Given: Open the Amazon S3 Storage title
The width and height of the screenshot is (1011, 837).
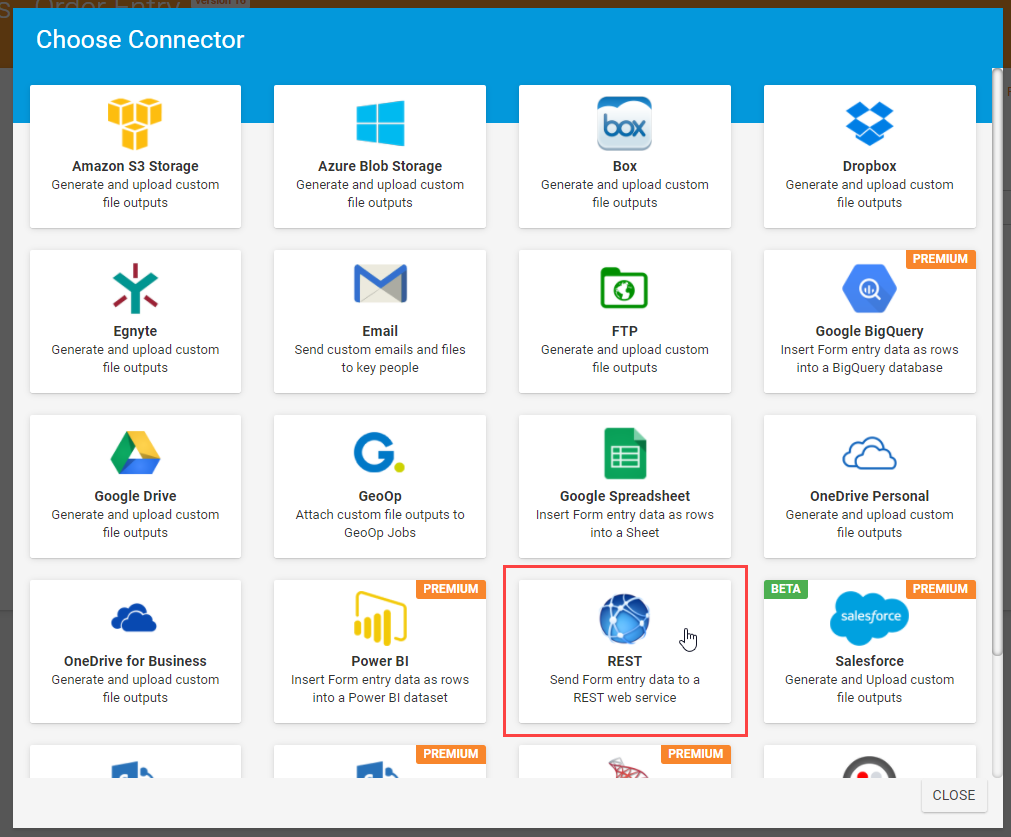Looking at the screenshot, I should [135, 166].
